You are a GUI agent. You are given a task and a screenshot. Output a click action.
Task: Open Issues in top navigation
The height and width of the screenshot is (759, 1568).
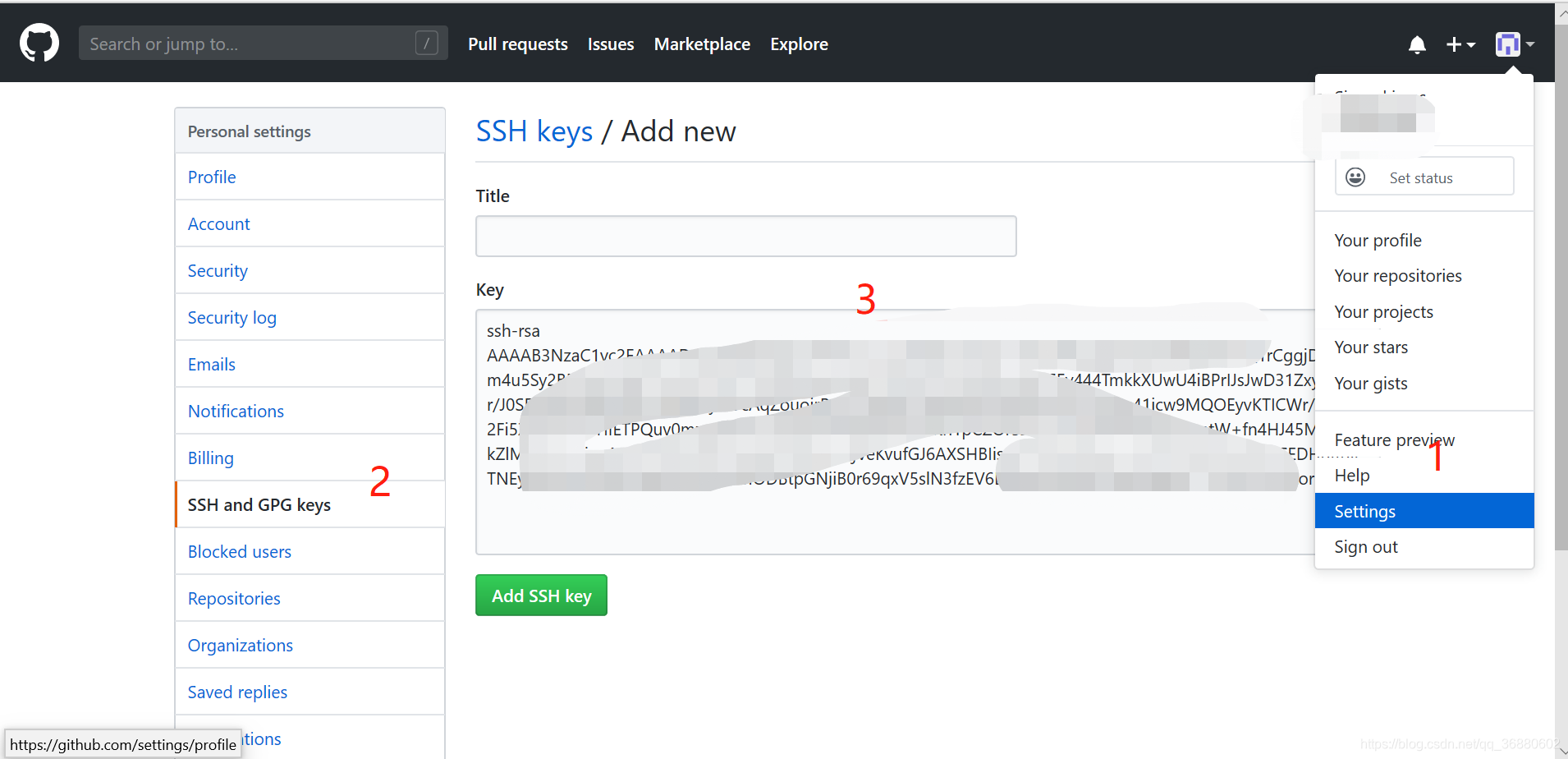pos(611,44)
